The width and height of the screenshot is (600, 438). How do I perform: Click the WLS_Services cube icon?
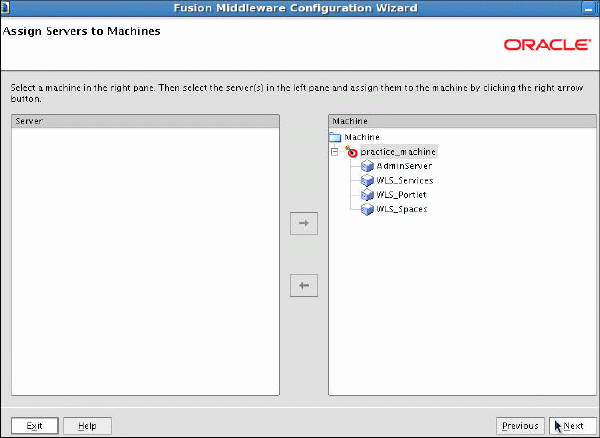(x=367, y=180)
